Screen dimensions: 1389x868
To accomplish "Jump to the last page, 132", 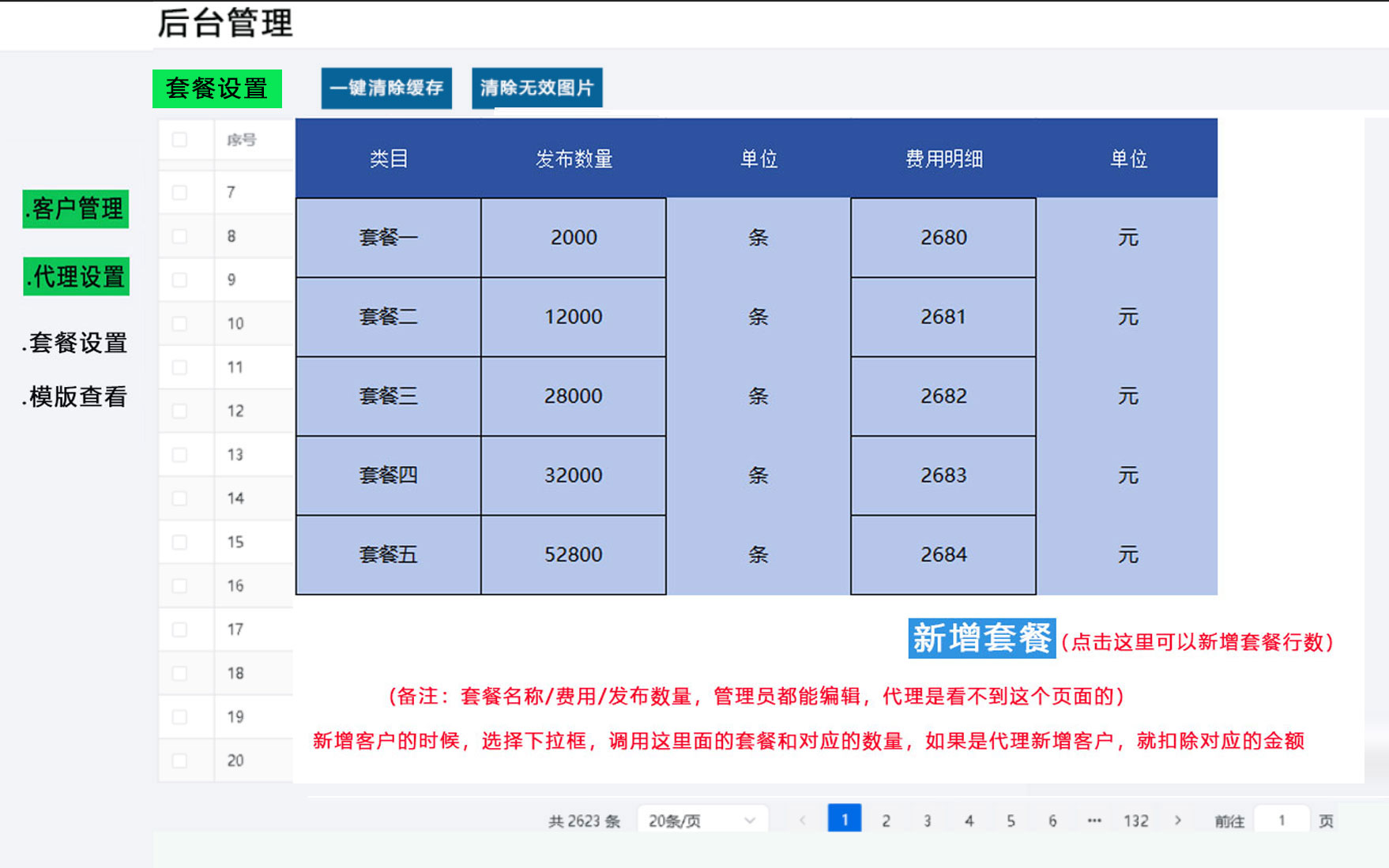I will click(1135, 821).
